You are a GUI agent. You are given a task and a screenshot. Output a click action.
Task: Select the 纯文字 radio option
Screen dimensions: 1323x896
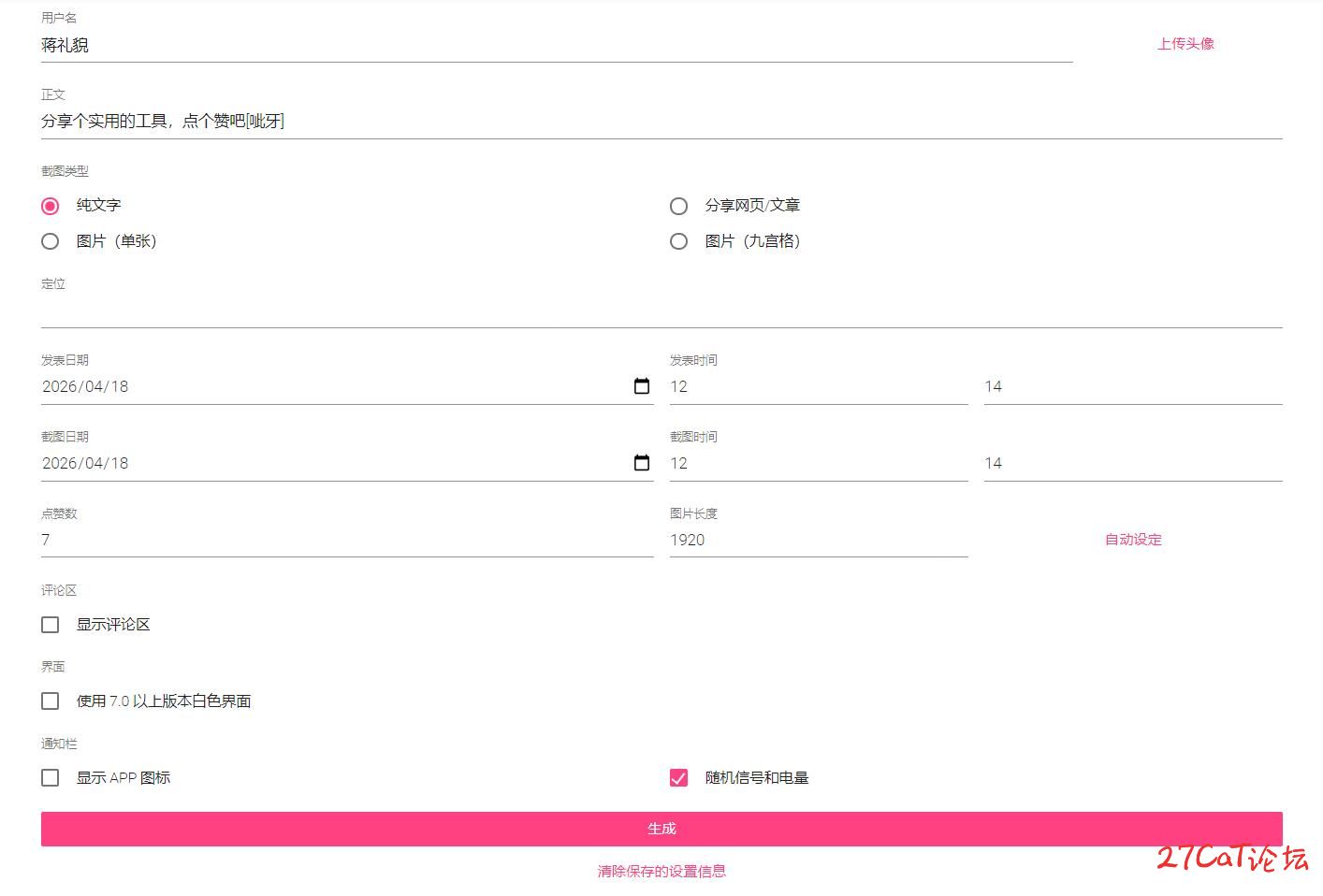(x=51, y=206)
